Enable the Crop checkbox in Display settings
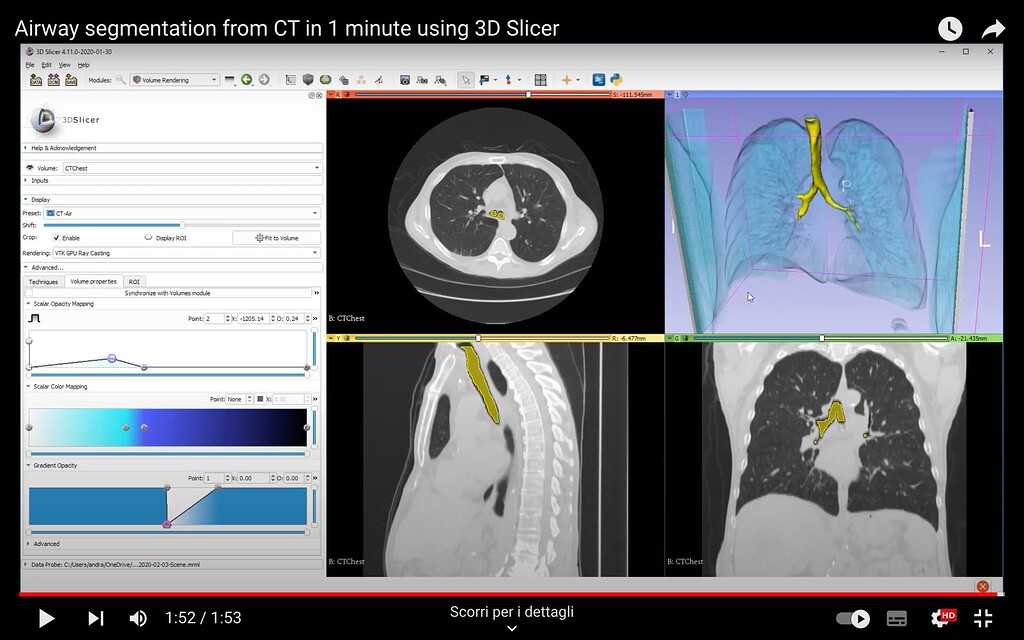 pyautogui.click(x=57, y=238)
